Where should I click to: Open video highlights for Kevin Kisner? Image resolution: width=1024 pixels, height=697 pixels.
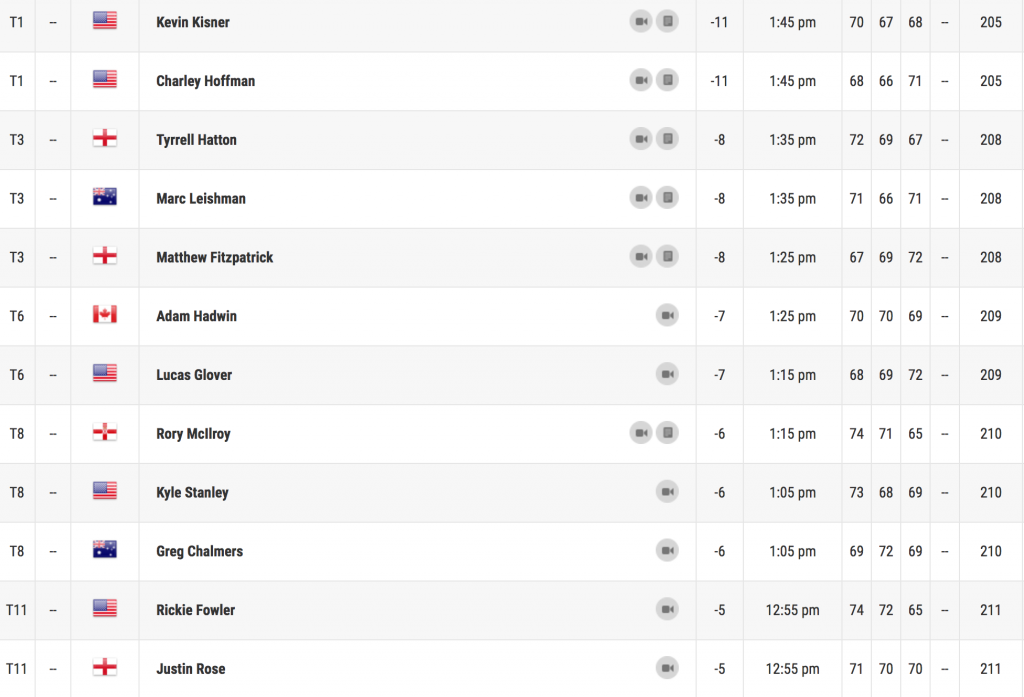(641, 22)
